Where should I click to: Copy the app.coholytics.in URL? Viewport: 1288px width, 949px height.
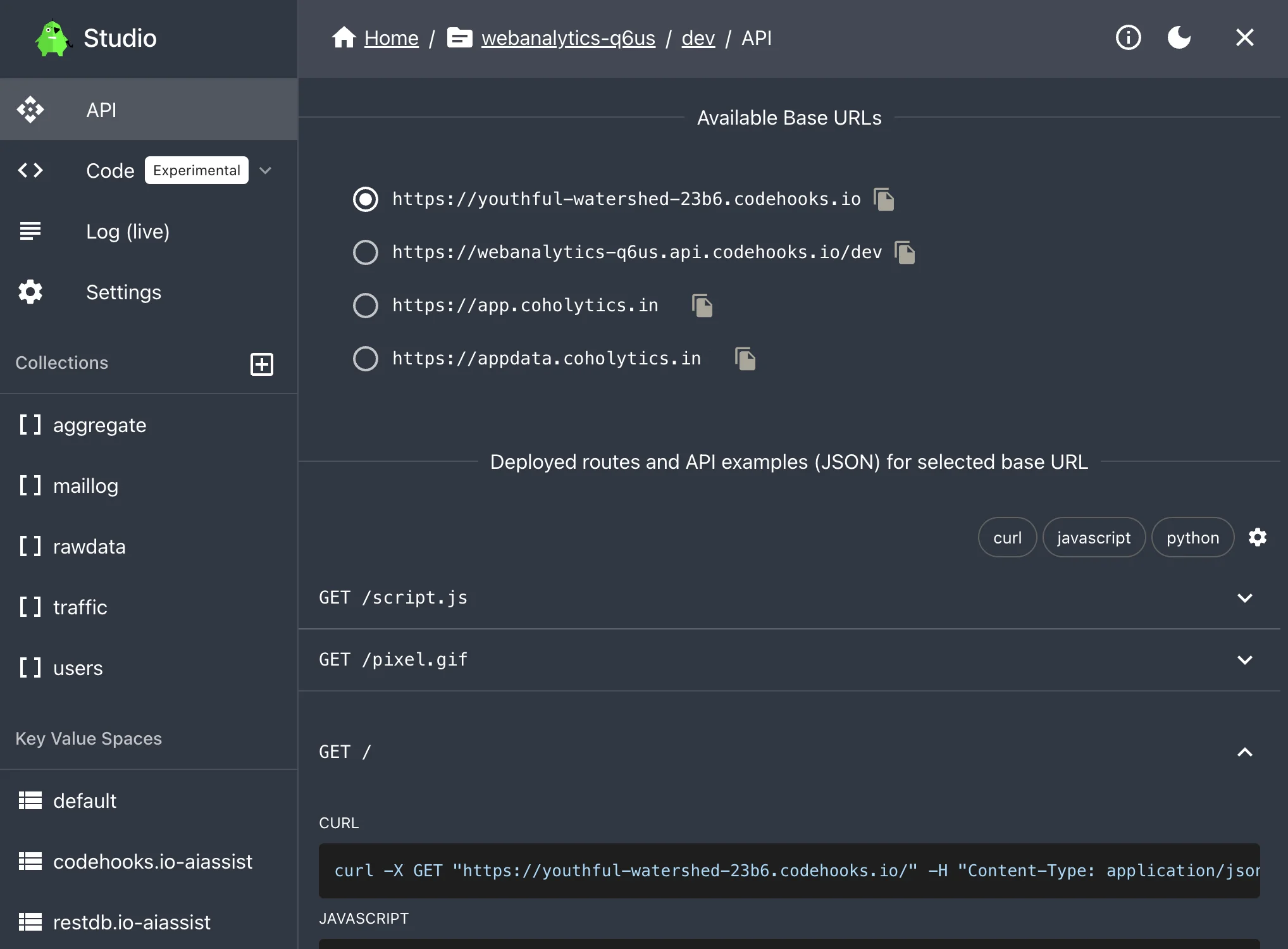[702, 306]
